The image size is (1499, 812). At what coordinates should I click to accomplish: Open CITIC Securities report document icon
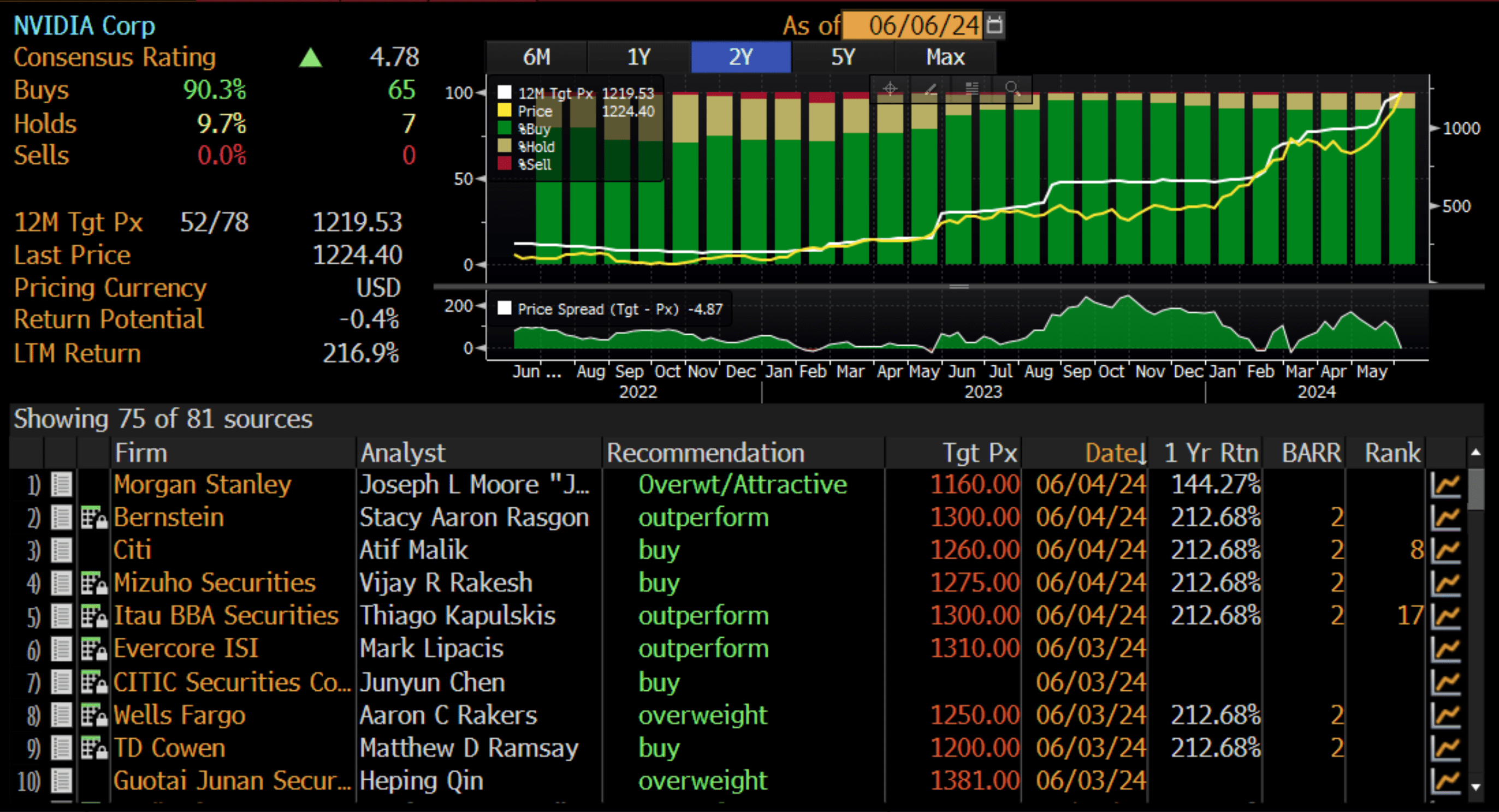61,681
